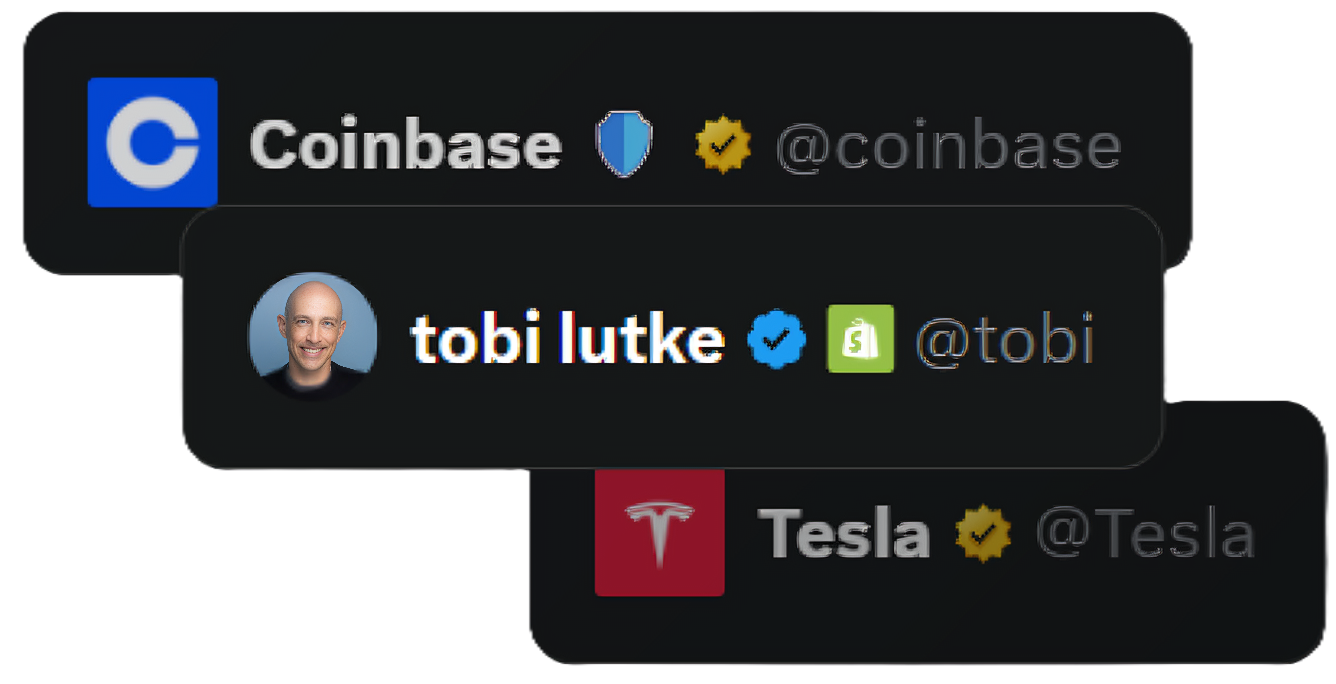The height and width of the screenshot is (684, 1336).
Task: Click the blue Coinbase logo
Action: [x=152, y=142]
